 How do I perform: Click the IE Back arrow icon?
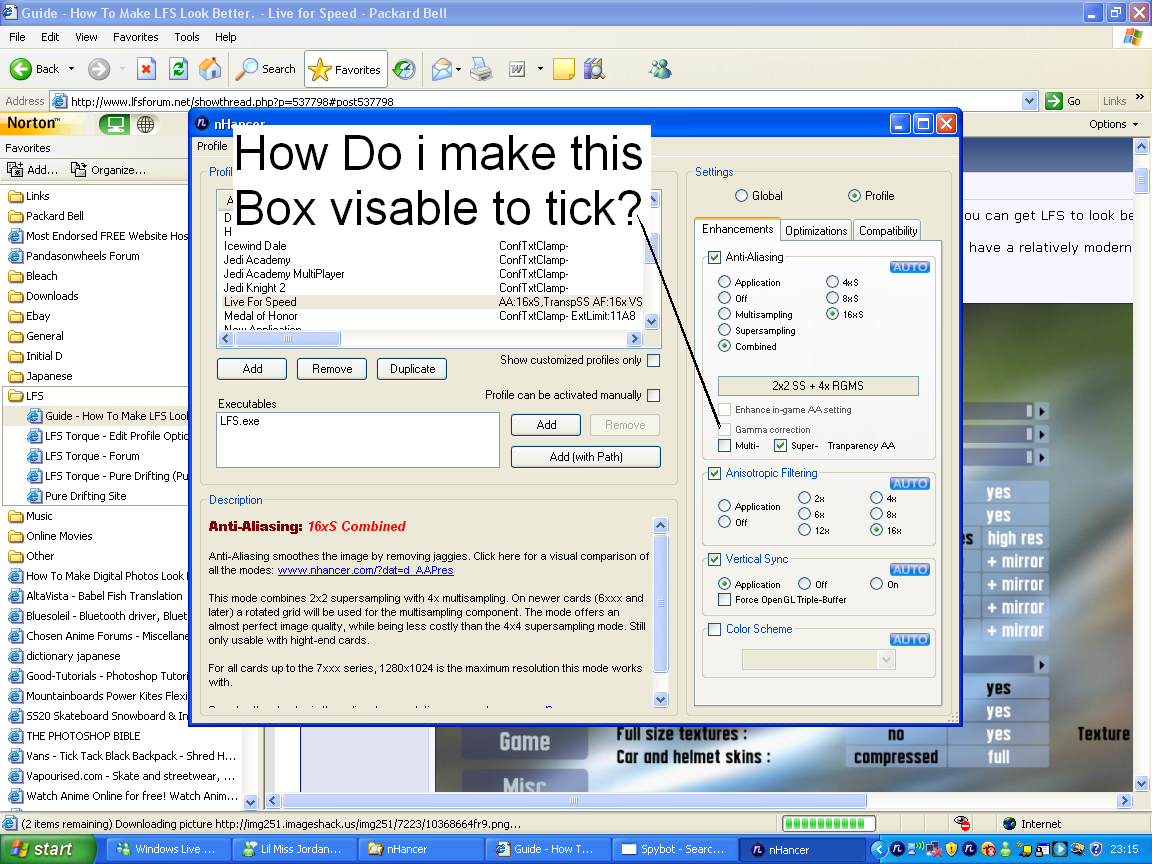(x=21, y=69)
